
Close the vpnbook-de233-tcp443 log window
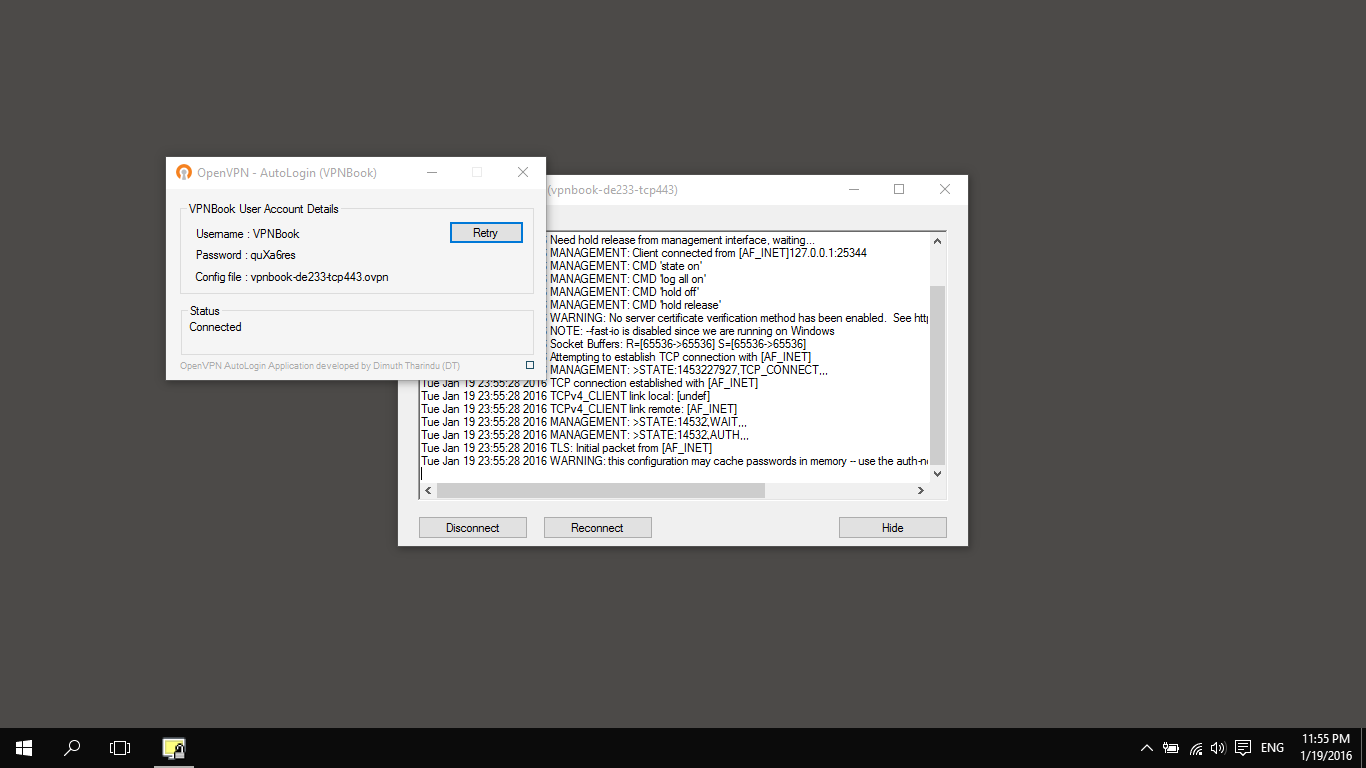pos(945,189)
